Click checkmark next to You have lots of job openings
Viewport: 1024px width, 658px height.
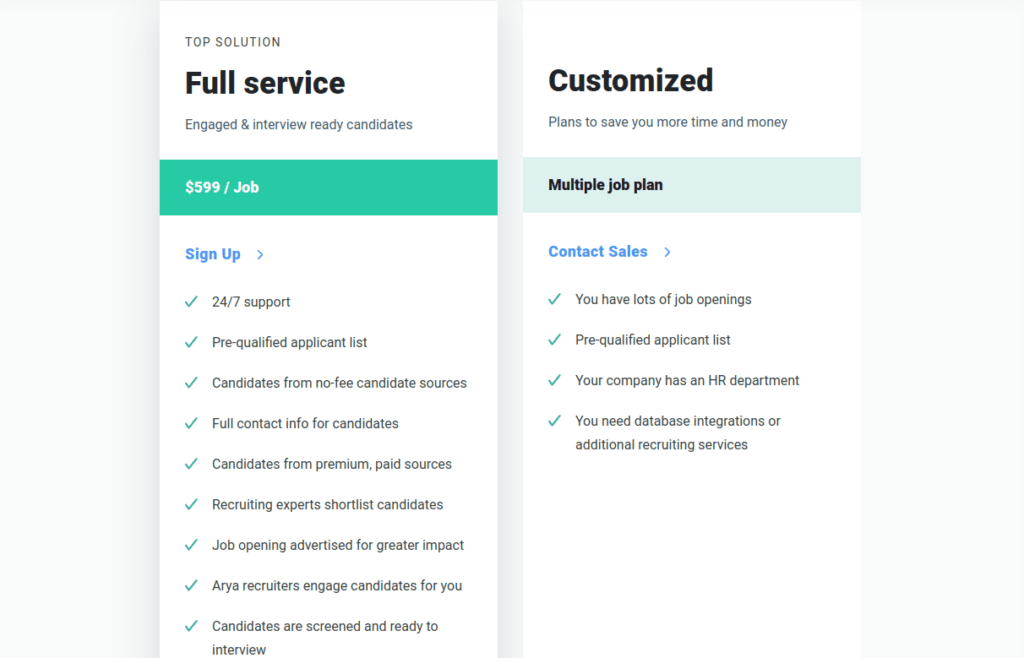pos(554,299)
